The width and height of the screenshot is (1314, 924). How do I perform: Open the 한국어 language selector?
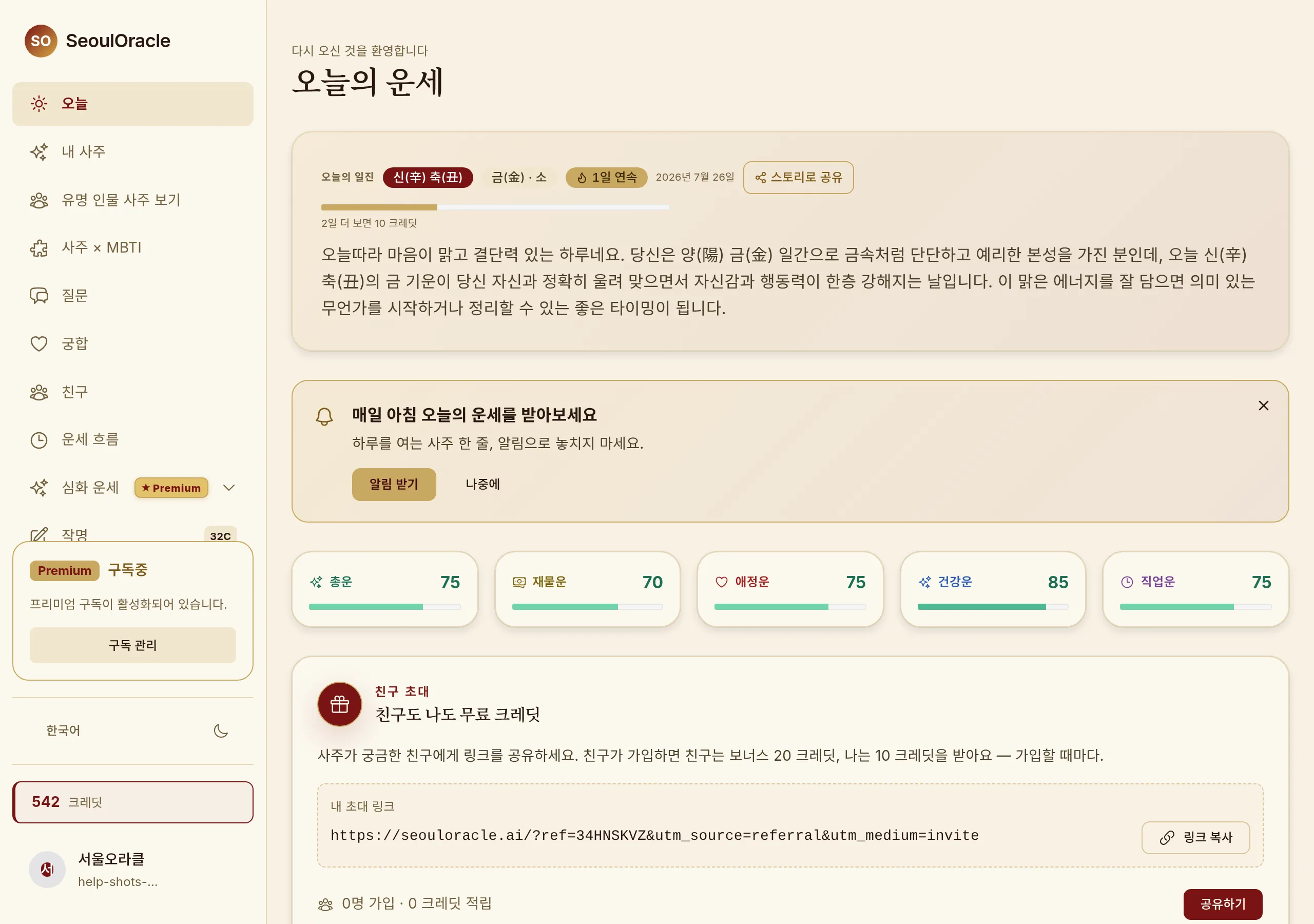click(63, 730)
